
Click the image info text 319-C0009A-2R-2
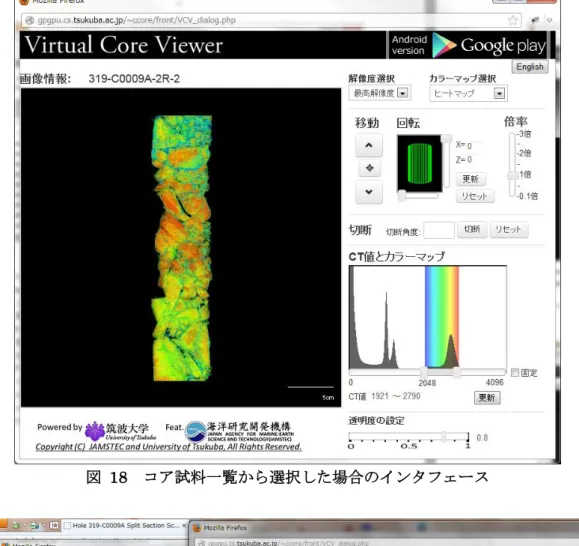134,79
